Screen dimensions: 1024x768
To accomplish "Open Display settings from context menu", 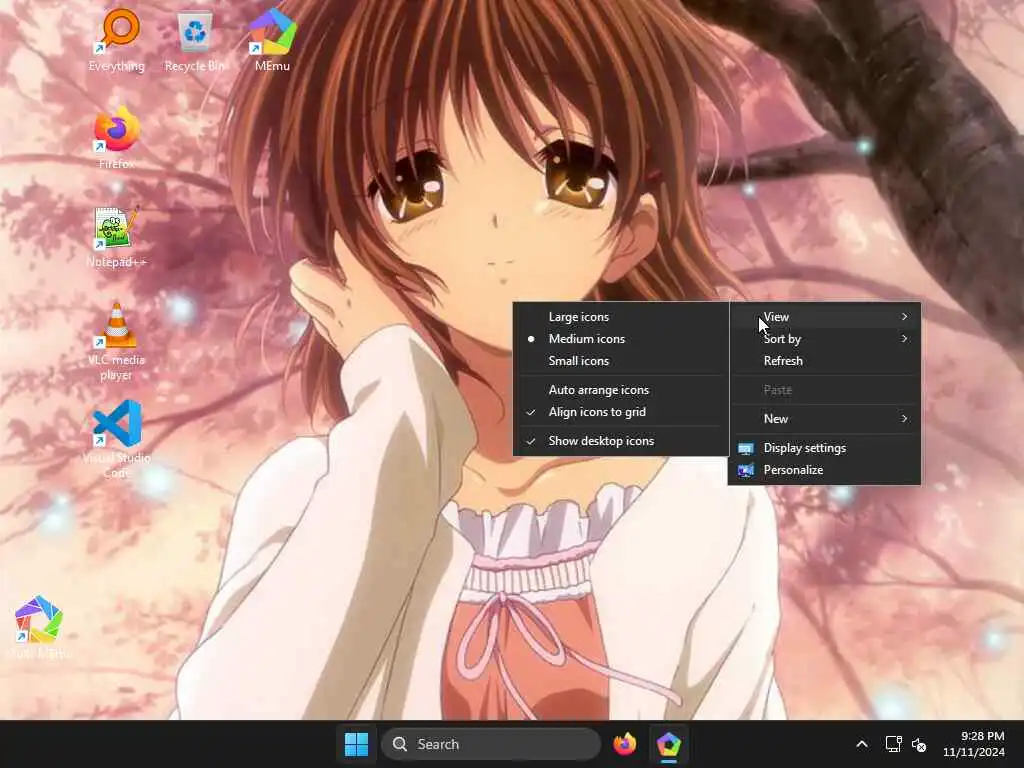I will pyautogui.click(x=825, y=448).
